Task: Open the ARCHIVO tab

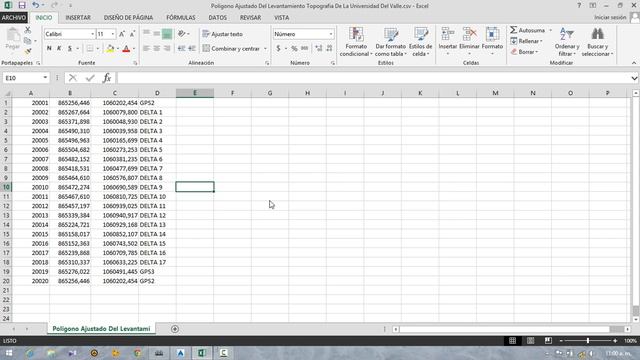Action: click(14, 18)
